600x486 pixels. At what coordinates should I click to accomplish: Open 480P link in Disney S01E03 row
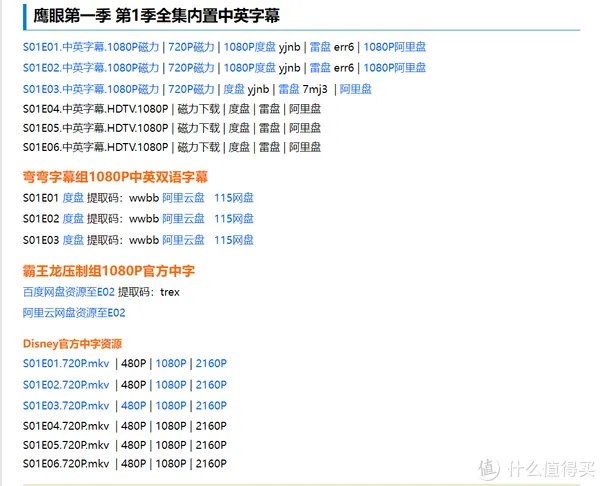coord(134,405)
